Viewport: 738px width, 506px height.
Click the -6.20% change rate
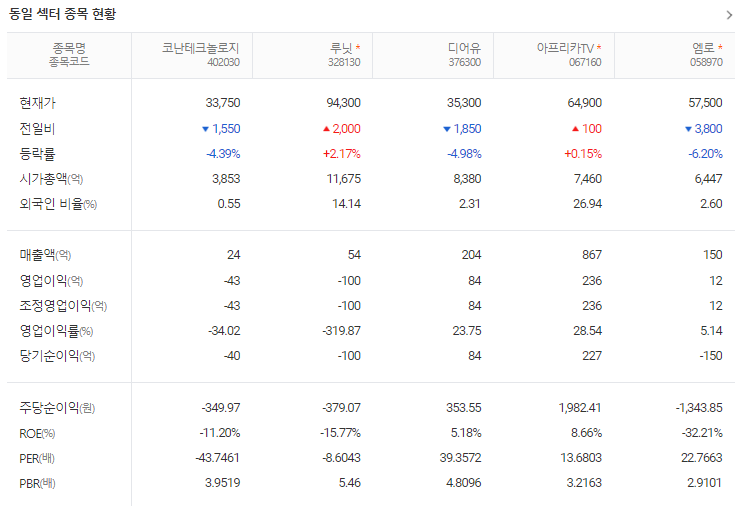click(706, 153)
